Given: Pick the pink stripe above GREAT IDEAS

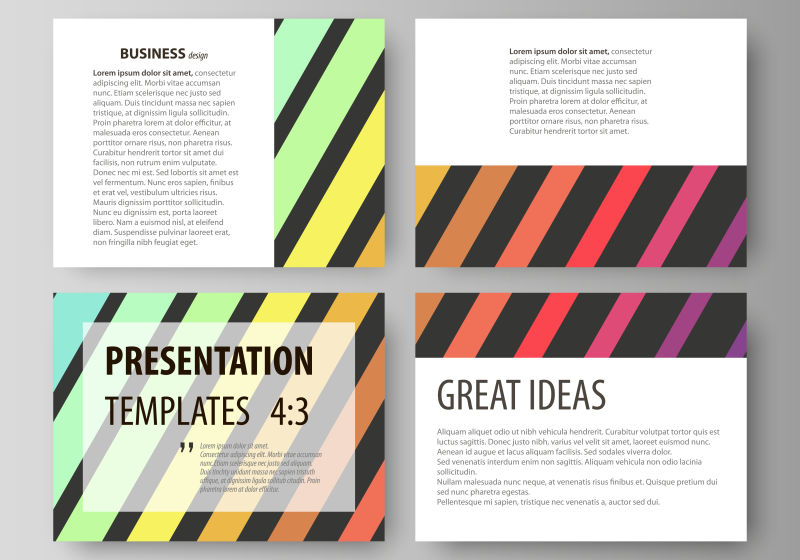Looking at the screenshot, I should tap(617, 325).
